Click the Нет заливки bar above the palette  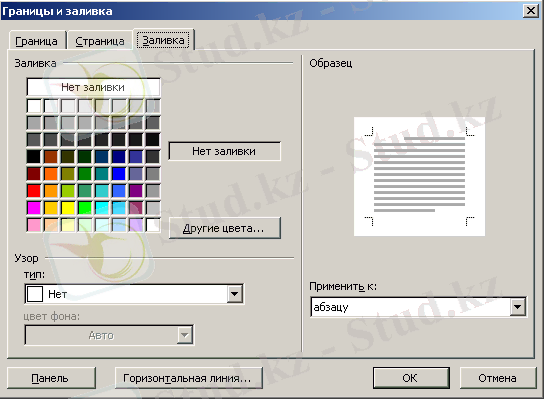[93, 87]
